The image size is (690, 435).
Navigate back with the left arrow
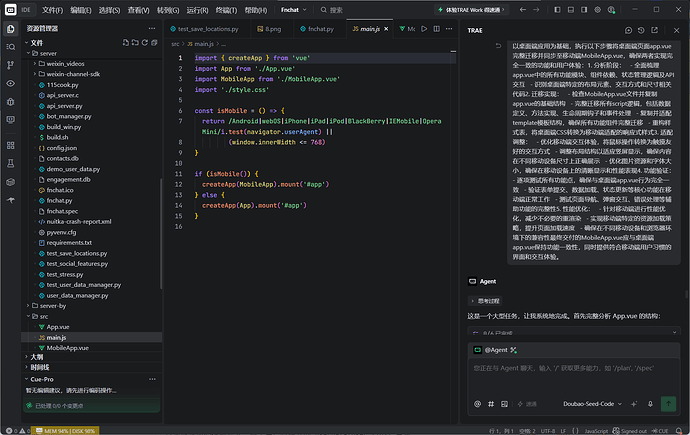(x=522, y=10)
